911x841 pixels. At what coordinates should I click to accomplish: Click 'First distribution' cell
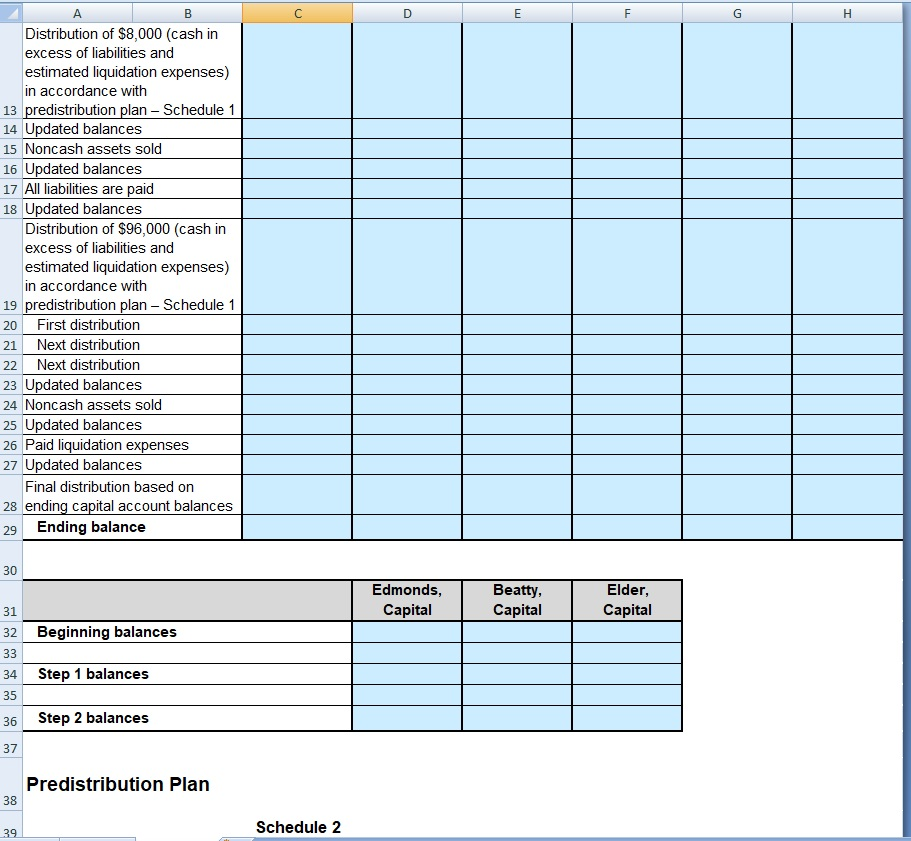132,325
